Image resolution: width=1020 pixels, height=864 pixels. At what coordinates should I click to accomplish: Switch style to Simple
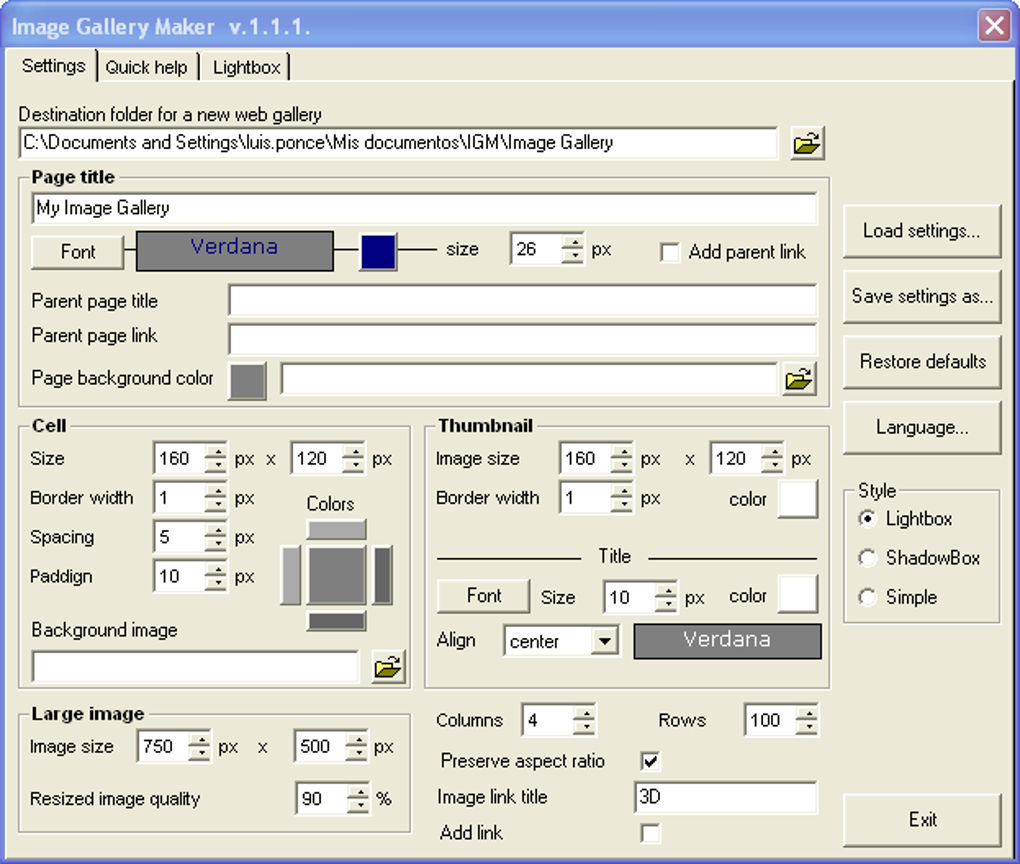[866, 597]
